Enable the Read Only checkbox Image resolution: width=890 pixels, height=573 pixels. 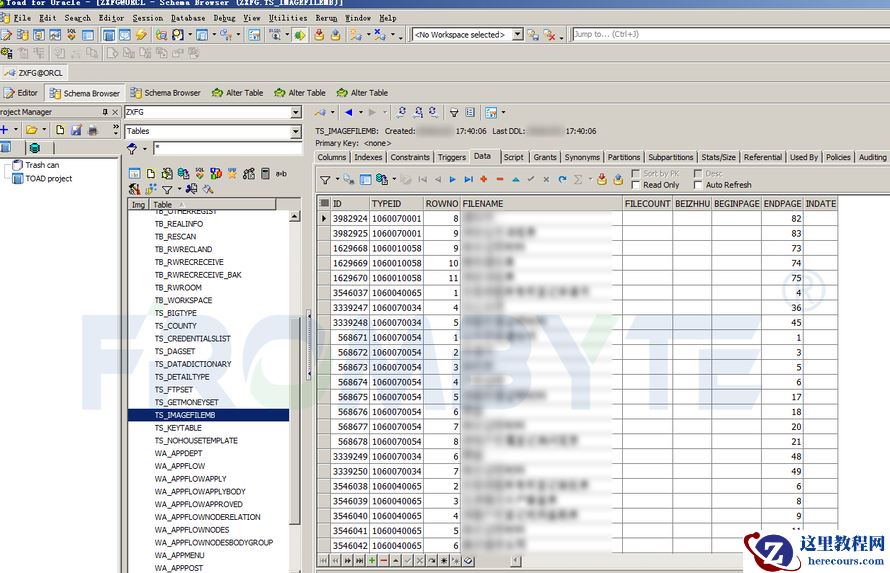pos(636,185)
